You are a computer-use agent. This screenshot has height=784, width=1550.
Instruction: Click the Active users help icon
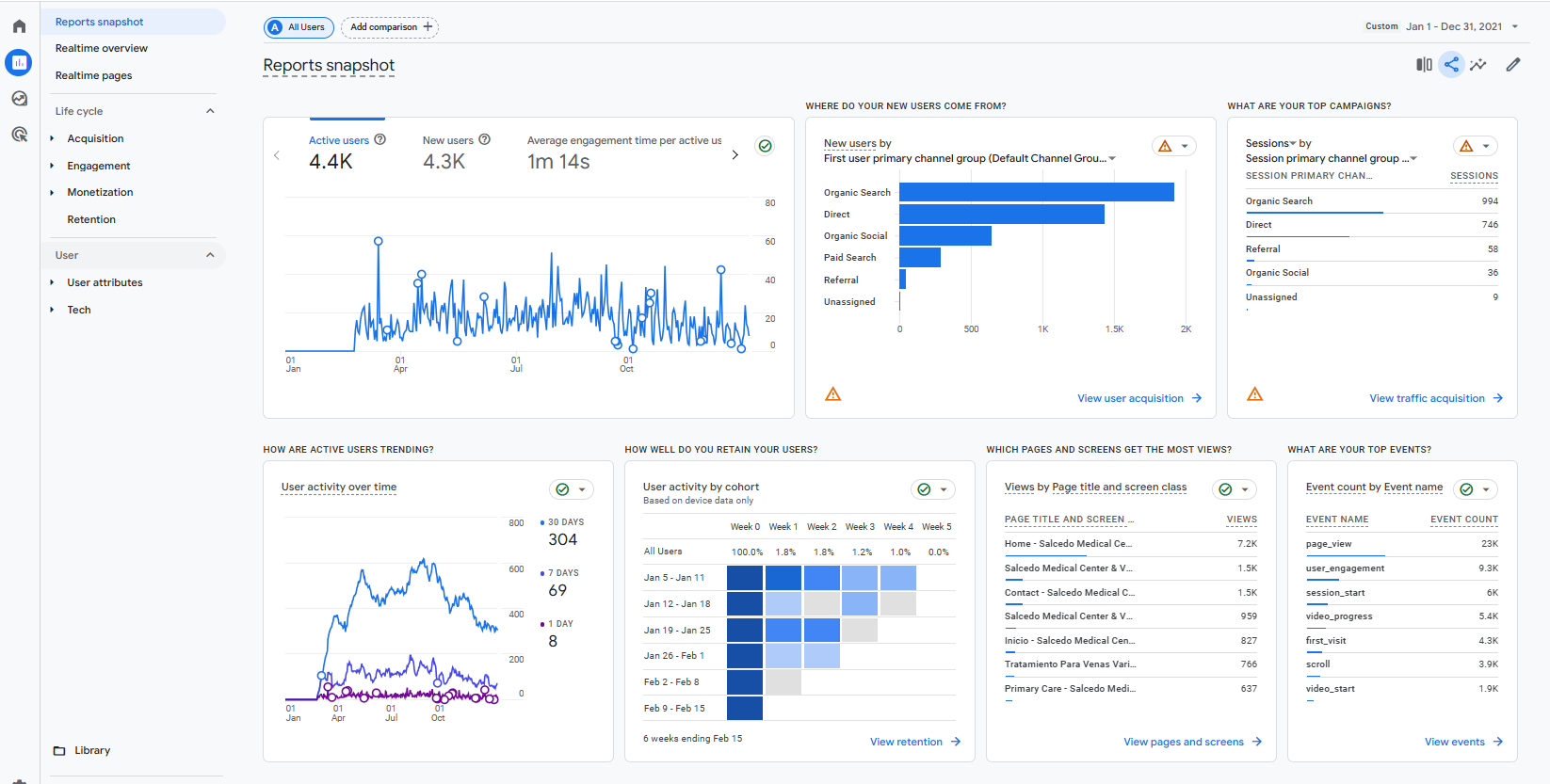click(380, 139)
